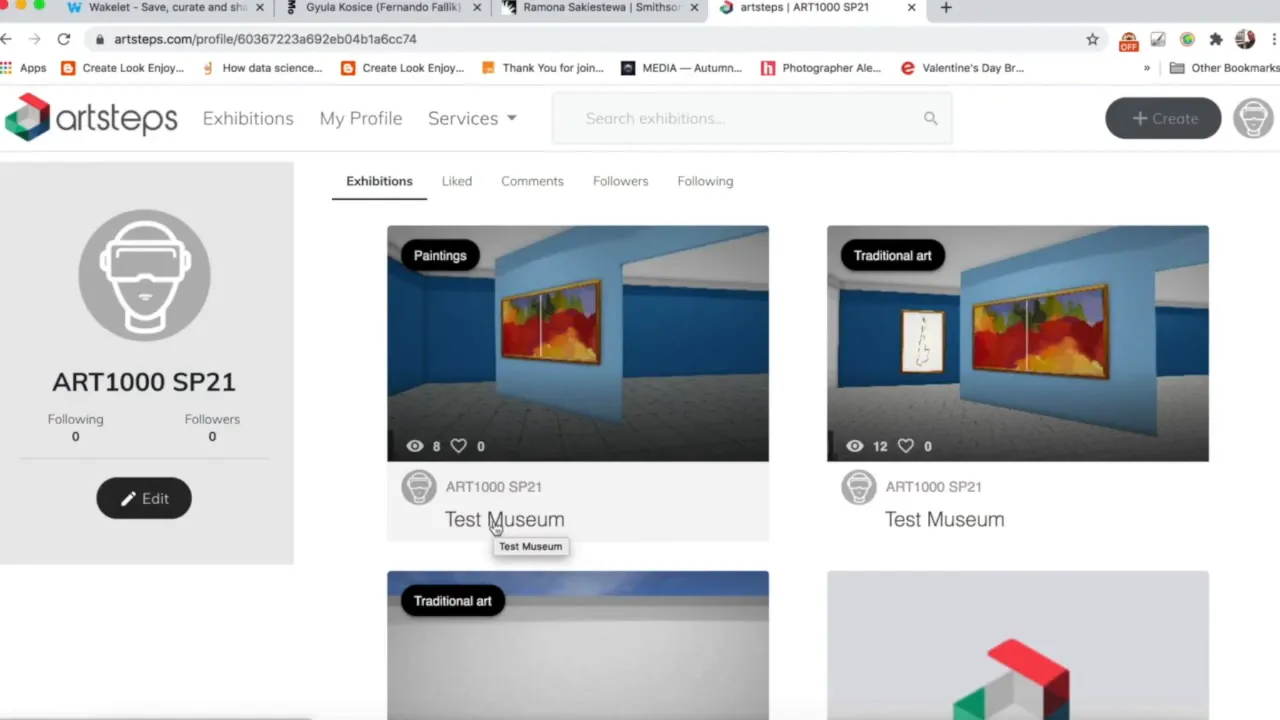Click the browser back arrow
Screen dimensions: 1280x720
pyautogui.click(x=7, y=39)
